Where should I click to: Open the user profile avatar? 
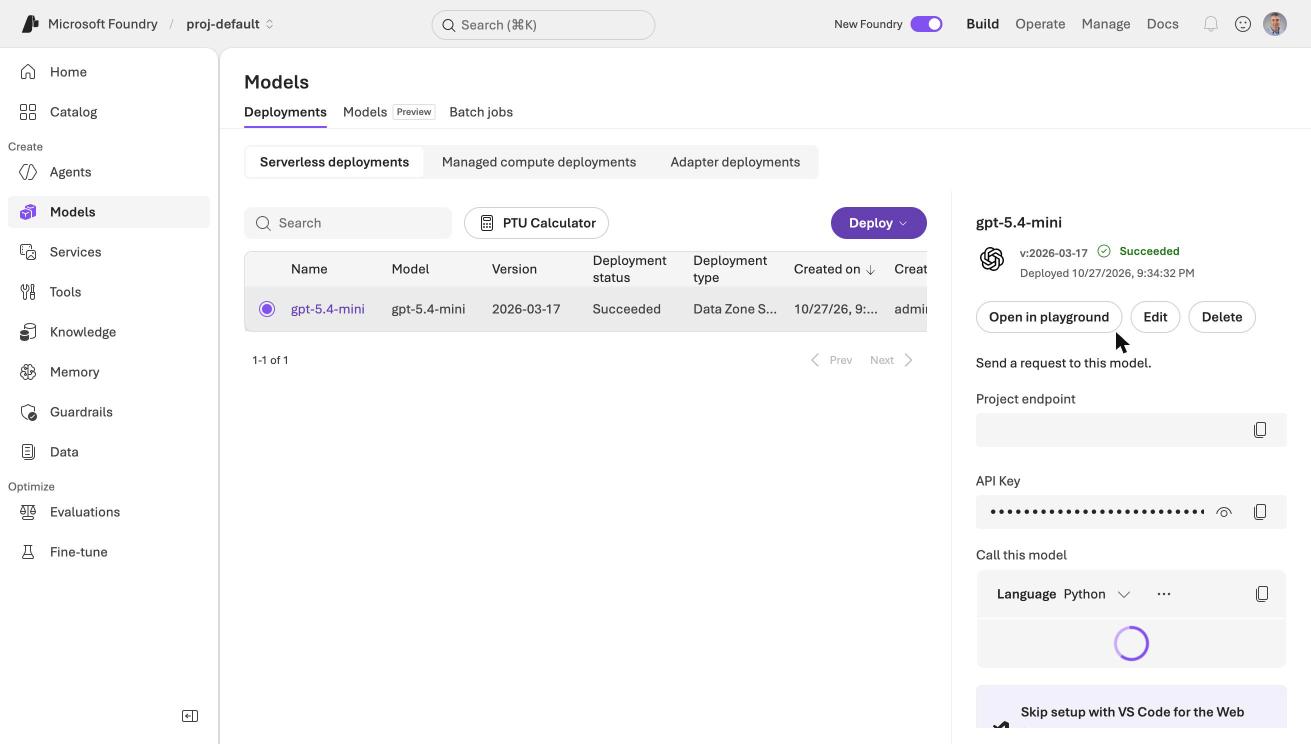point(1275,24)
